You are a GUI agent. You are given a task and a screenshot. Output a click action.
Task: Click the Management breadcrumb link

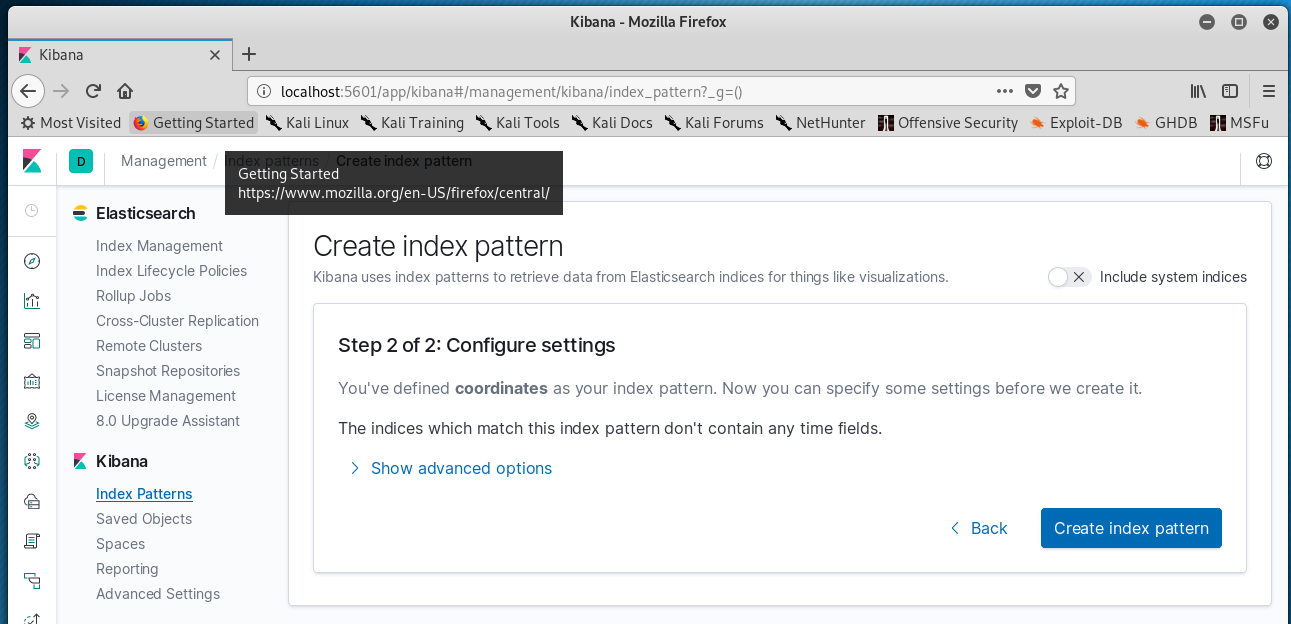tap(164, 161)
